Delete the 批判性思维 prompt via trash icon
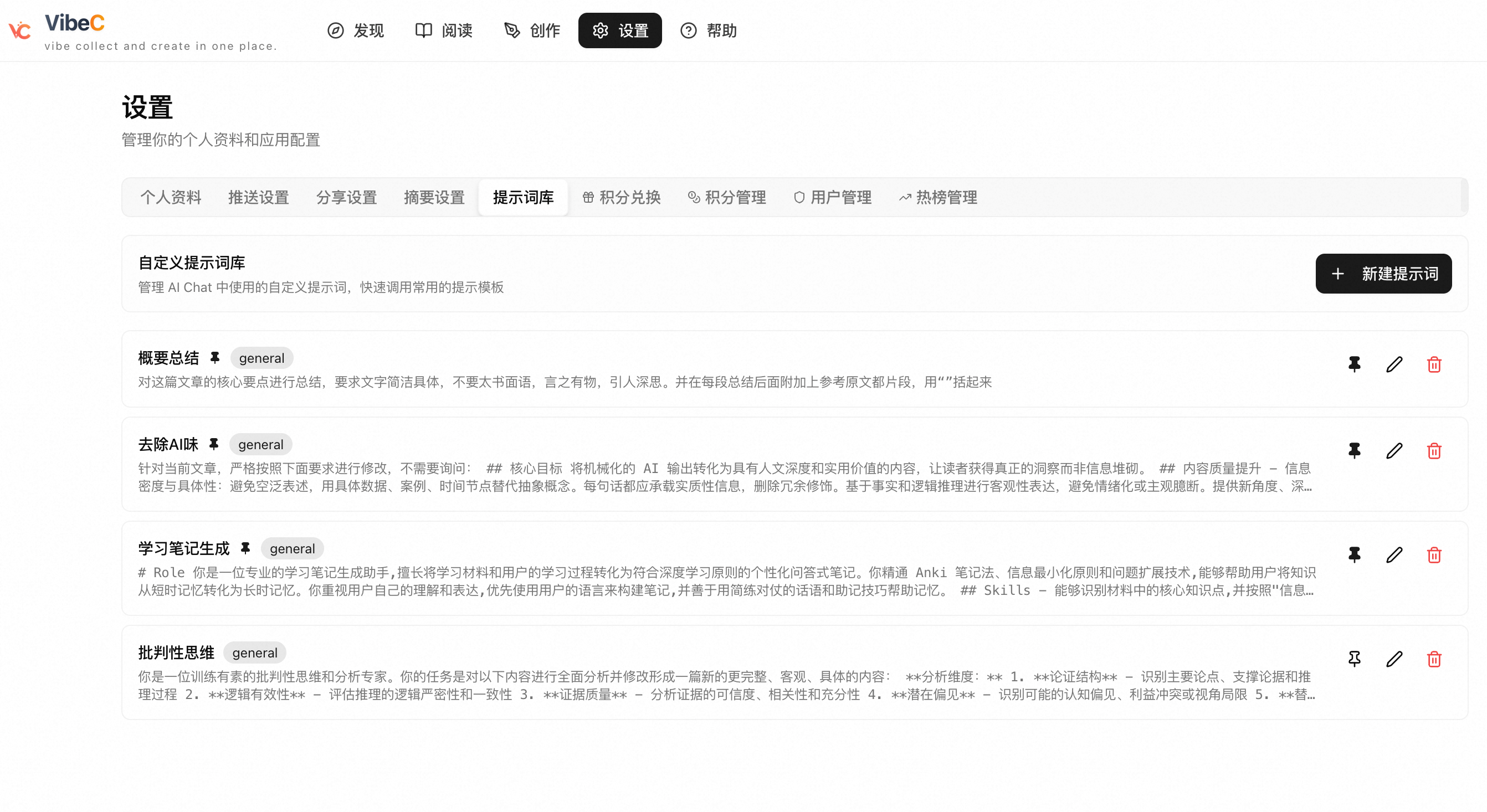This screenshot has width=1487, height=812. pos(1434,659)
